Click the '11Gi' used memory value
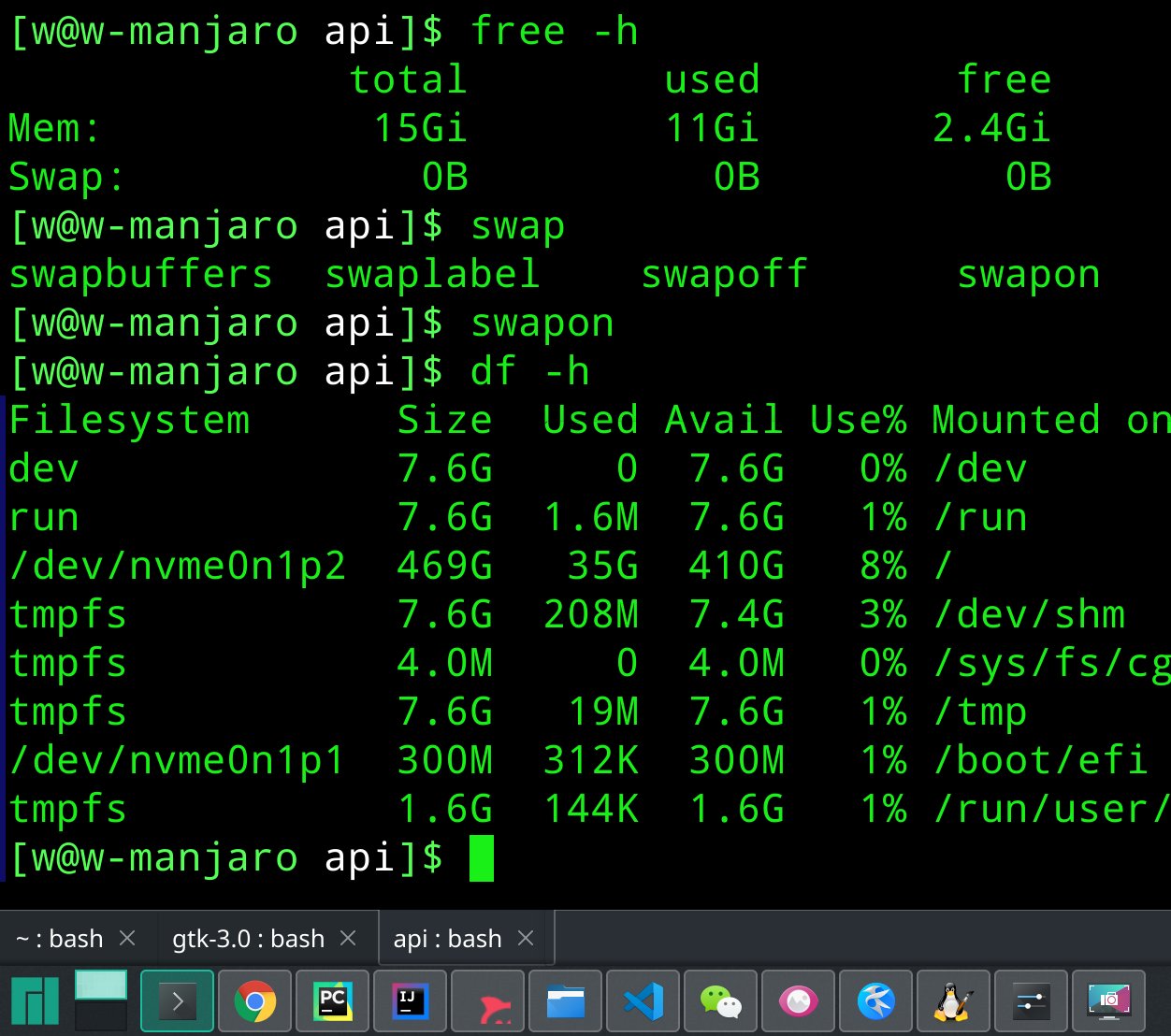Viewport: 1171px width, 1036px height. [x=713, y=128]
